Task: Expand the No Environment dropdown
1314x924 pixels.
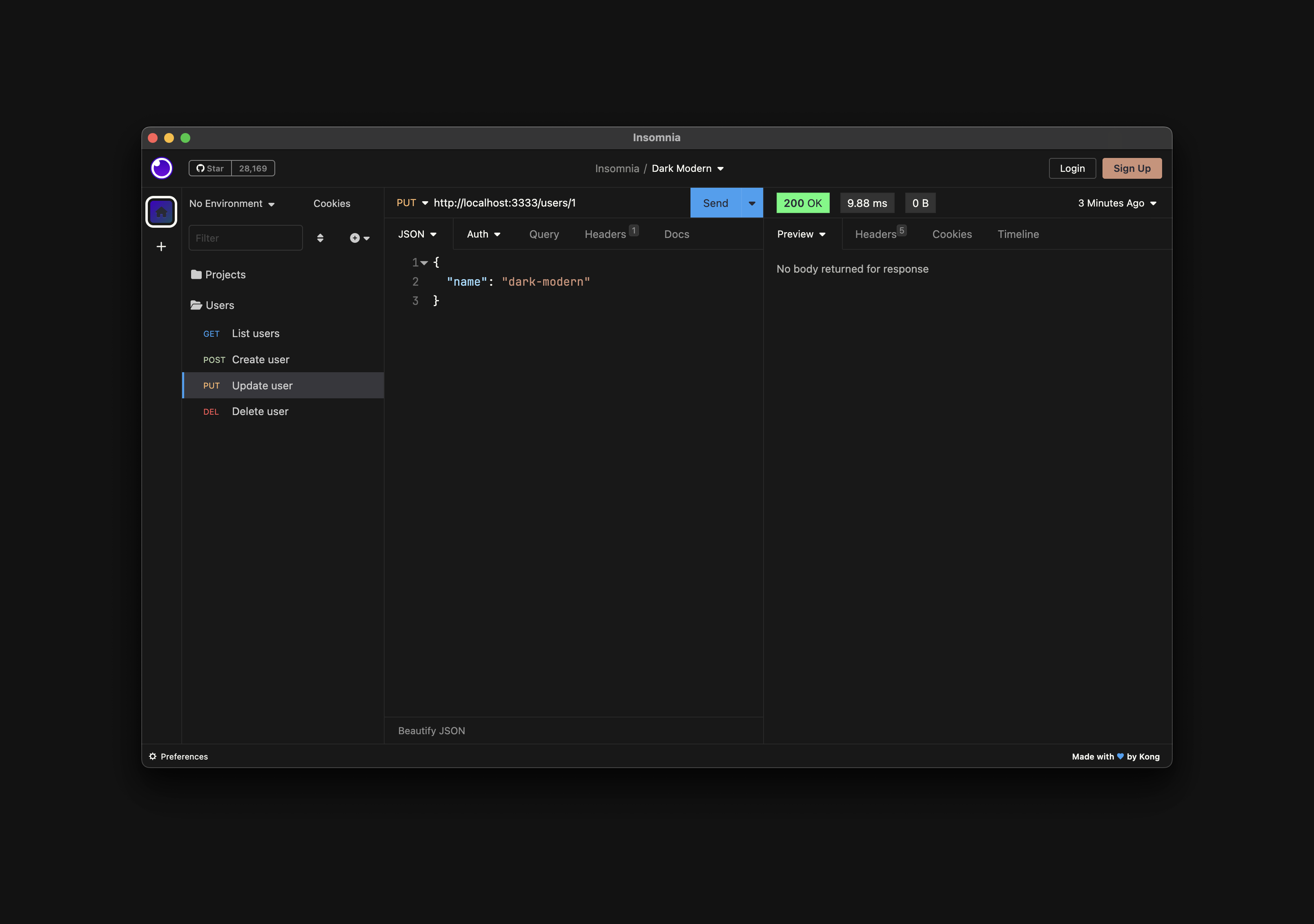Action: coord(232,204)
